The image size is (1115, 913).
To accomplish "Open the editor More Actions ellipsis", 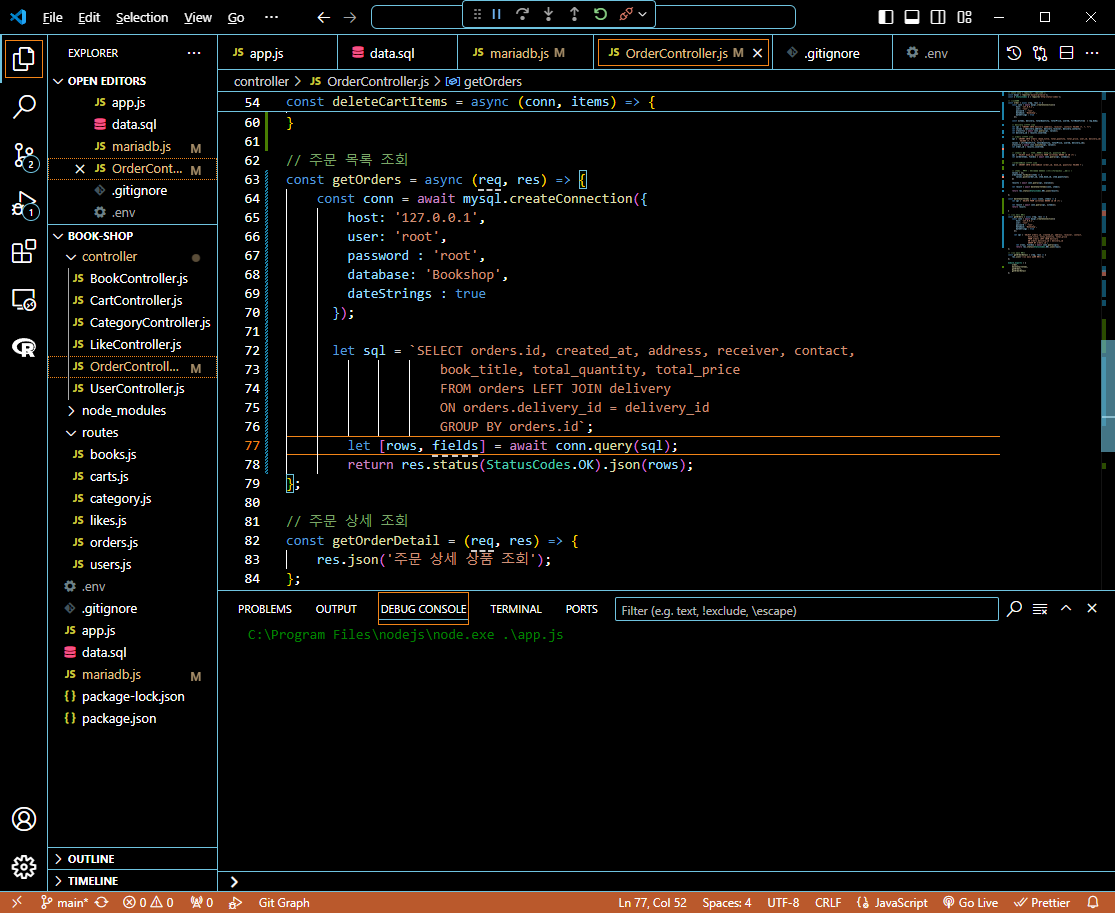I will click(x=1092, y=53).
